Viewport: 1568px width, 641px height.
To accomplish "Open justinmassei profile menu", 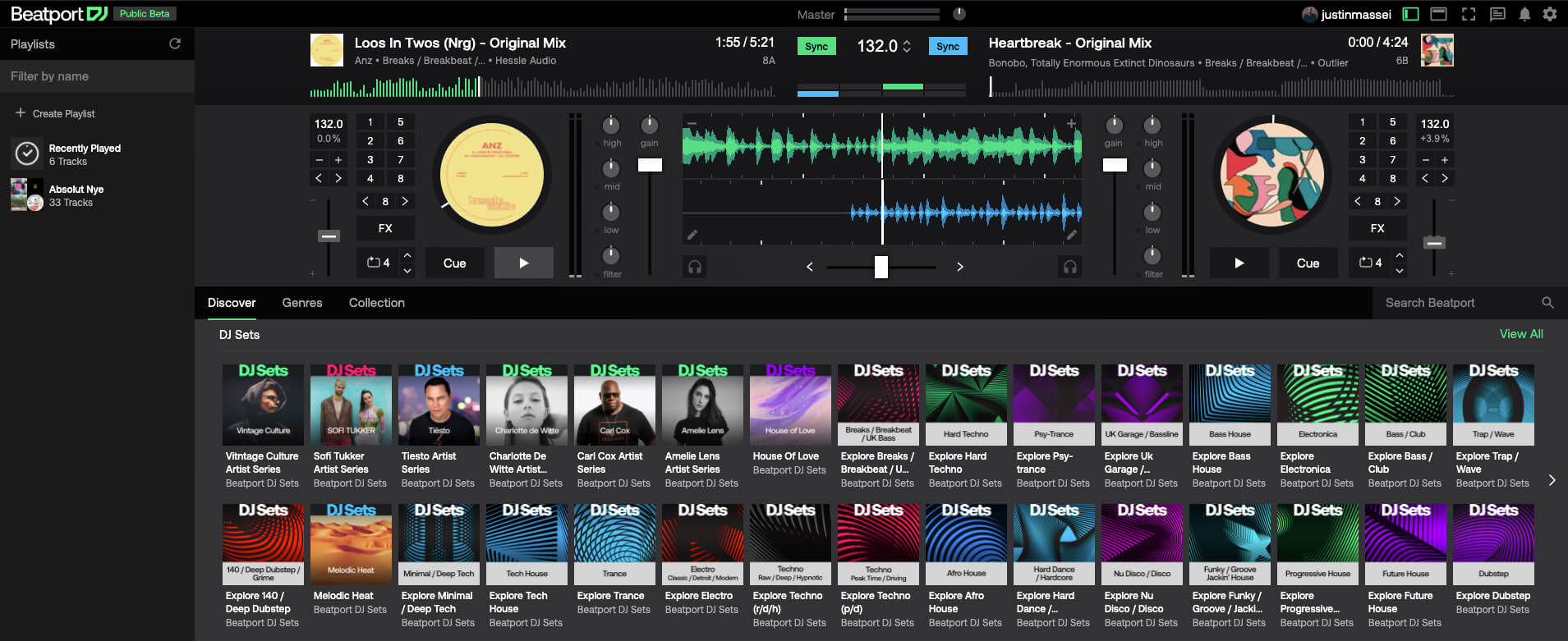I will 1347,14.
